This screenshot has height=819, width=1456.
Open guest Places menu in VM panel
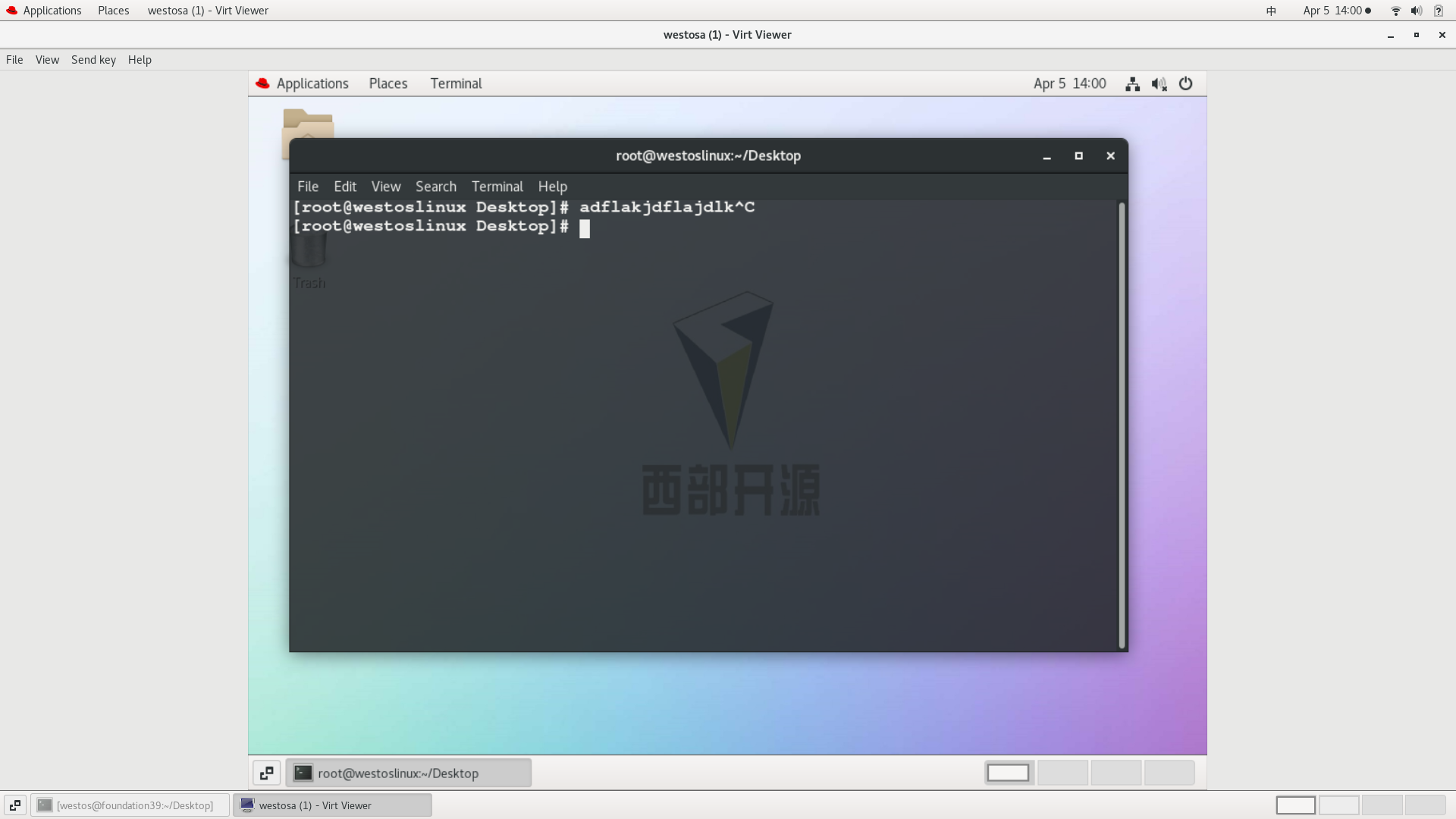(x=388, y=83)
